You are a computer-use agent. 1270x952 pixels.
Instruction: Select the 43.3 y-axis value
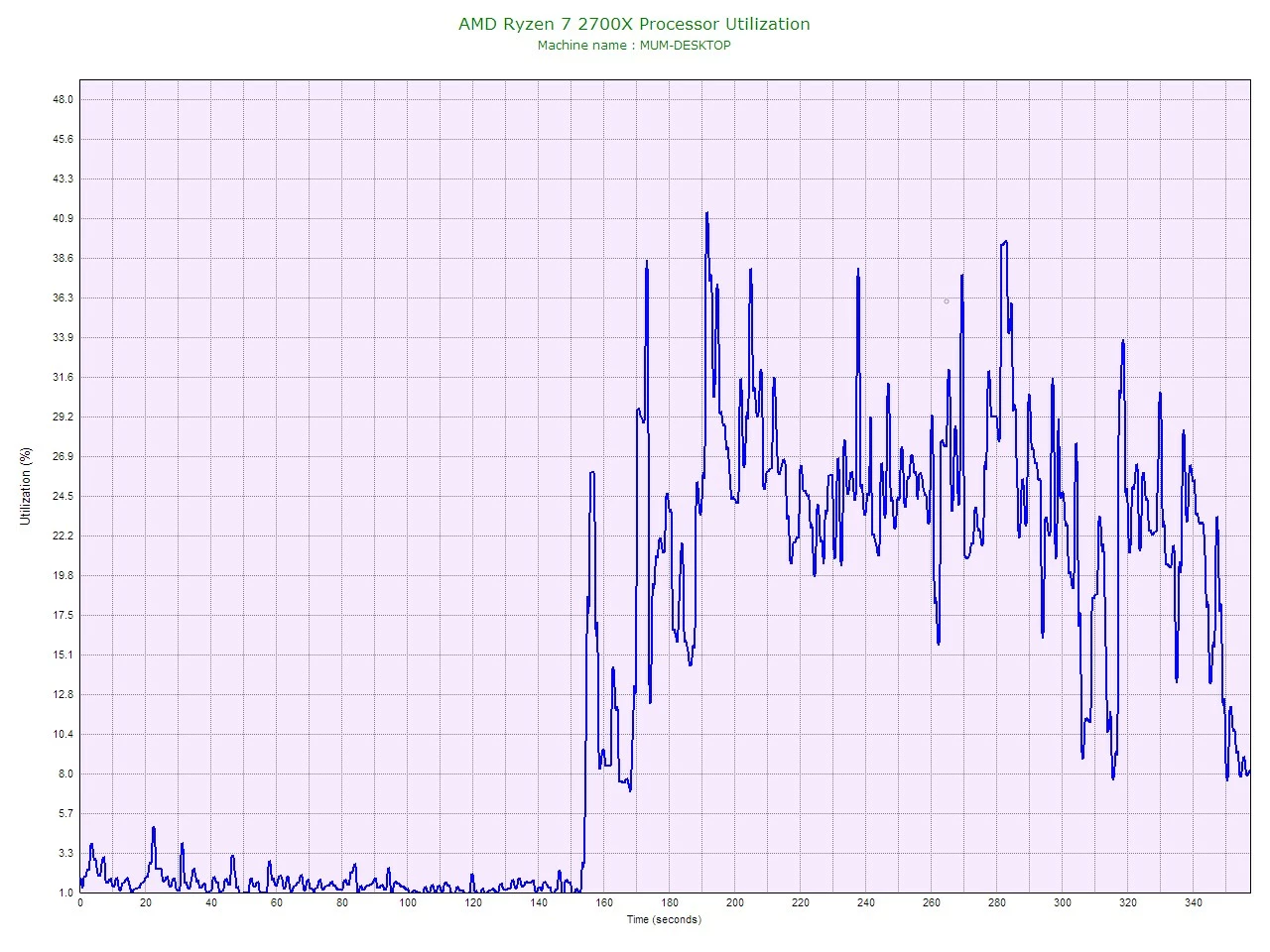[63, 178]
